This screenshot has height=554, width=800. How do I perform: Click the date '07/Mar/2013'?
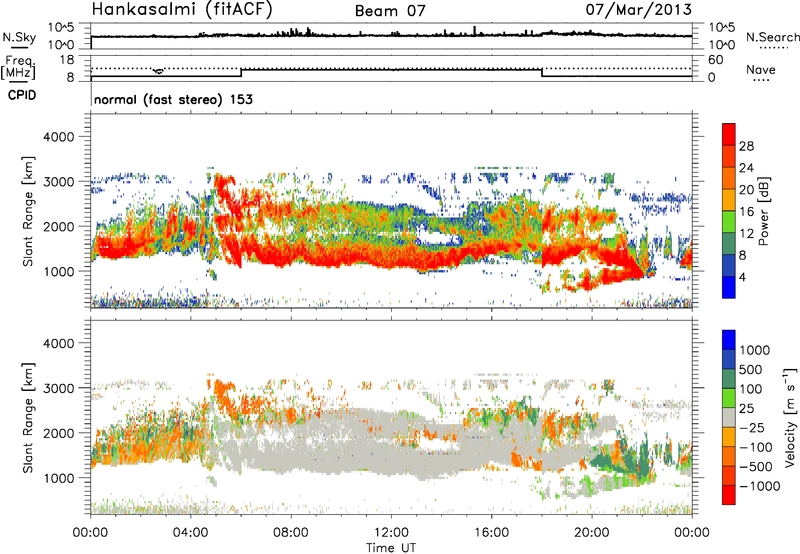[639, 9]
